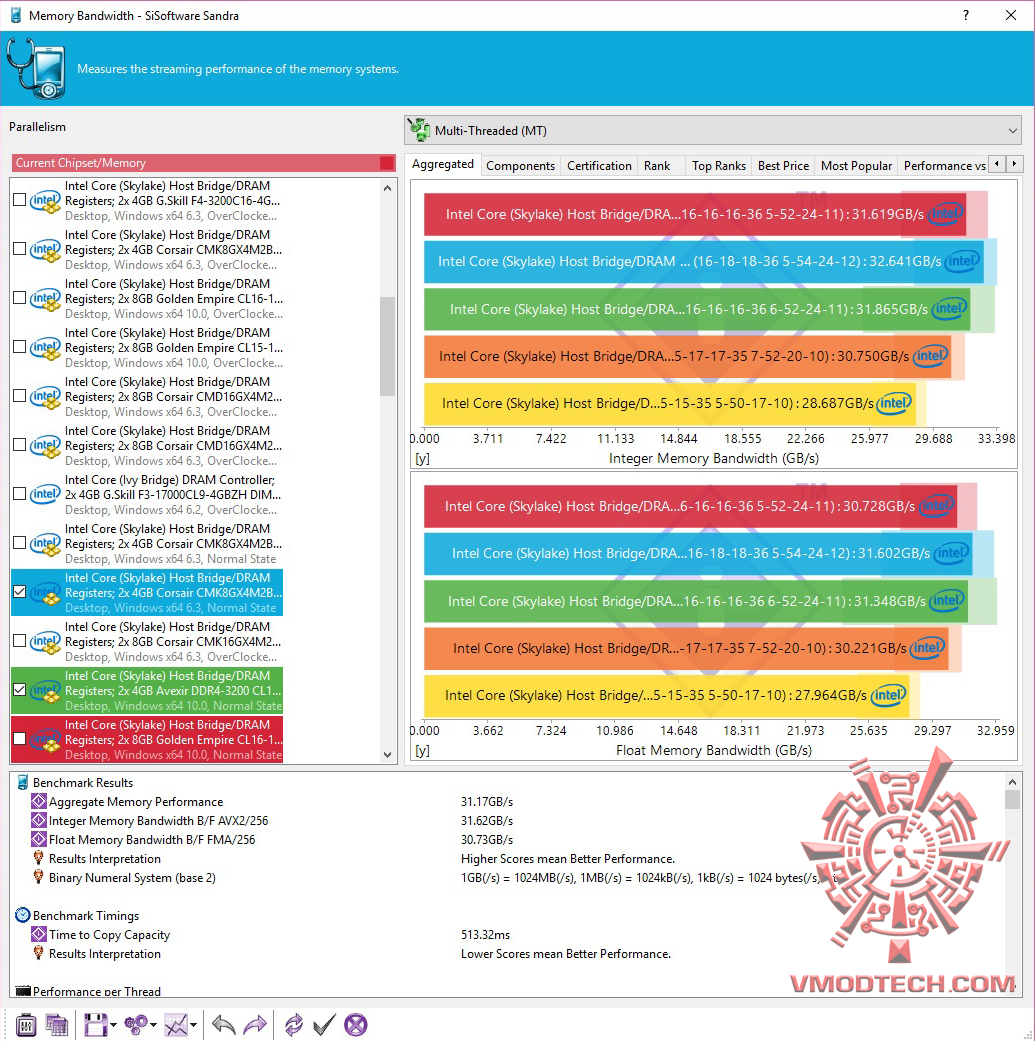Image resolution: width=1035 pixels, height=1041 pixels.
Task: Click Time to Copy Capacity diamond icon
Action: pyautogui.click(x=39, y=935)
